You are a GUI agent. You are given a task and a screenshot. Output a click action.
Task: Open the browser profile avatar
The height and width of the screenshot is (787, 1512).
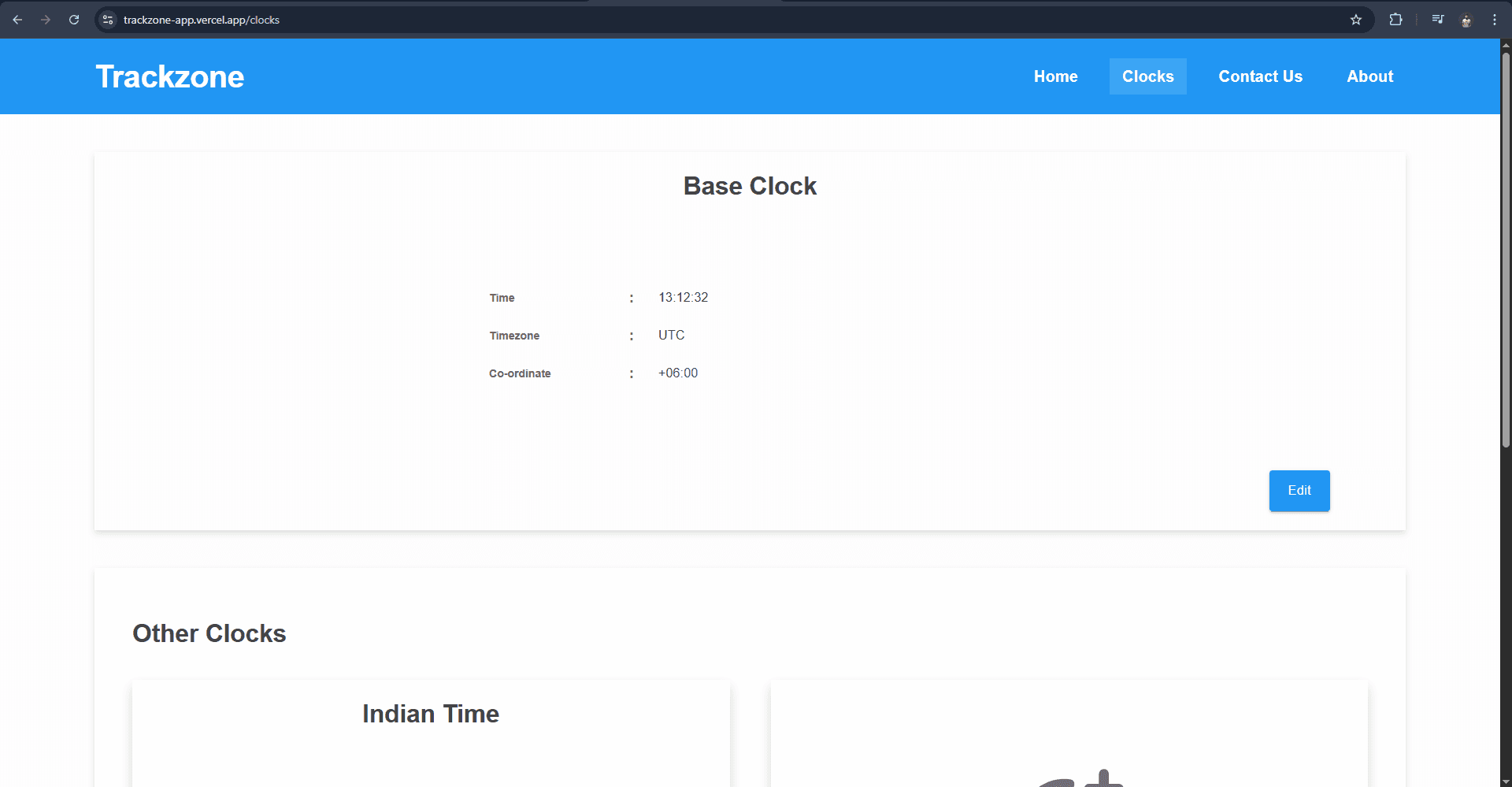(1466, 20)
